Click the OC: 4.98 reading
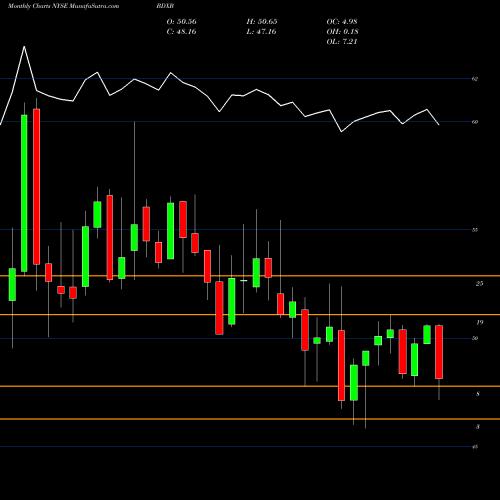 tap(342, 22)
